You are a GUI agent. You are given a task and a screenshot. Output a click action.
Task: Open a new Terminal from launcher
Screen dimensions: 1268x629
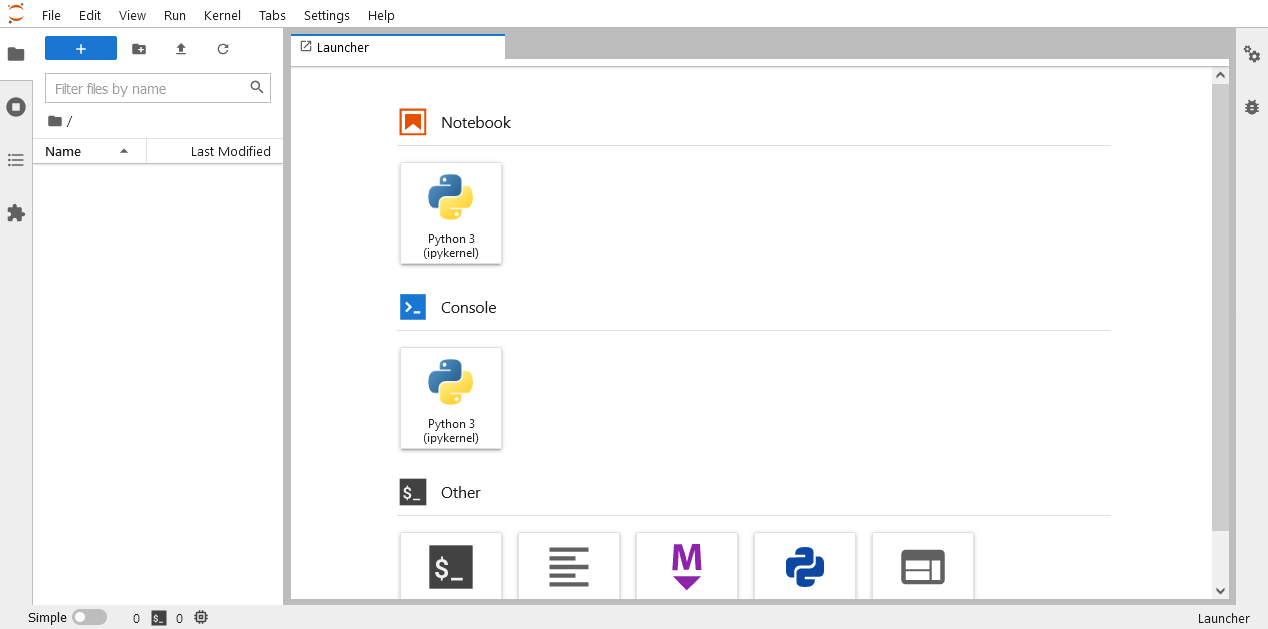pyautogui.click(x=451, y=566)
